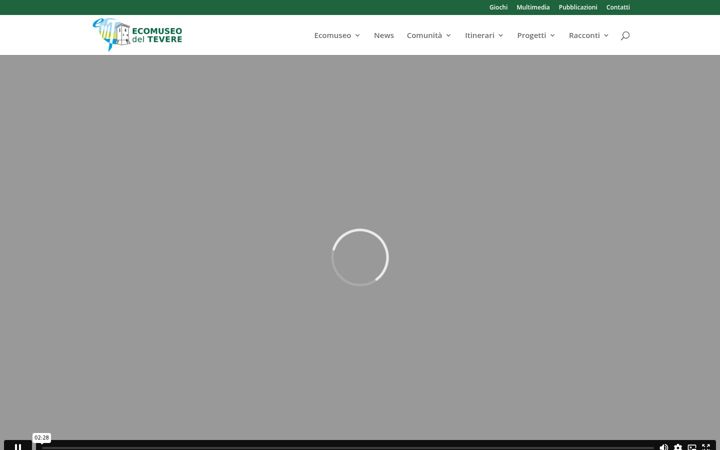This screenshot has width=720, height=450.
Task: Open the News menu item
Action: 384,35
